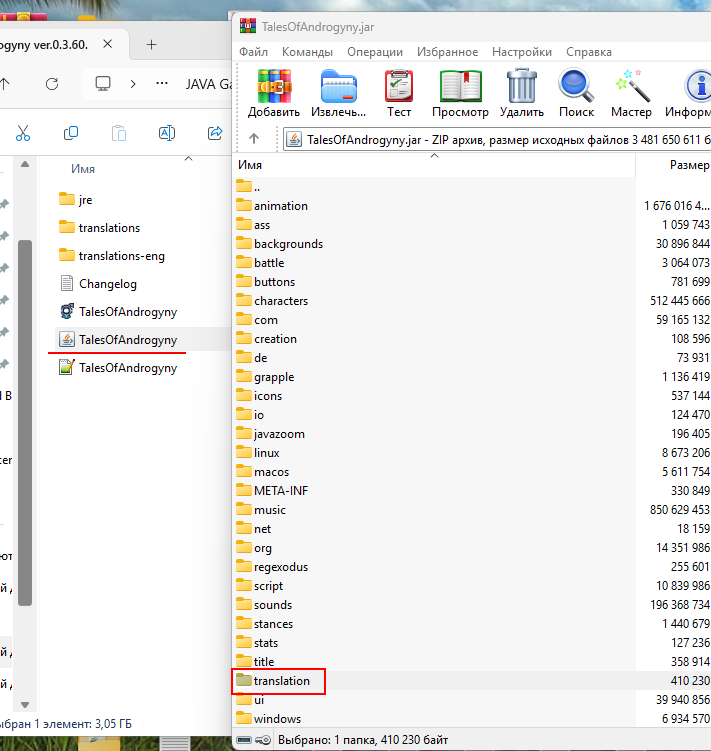The height and width of the screenshot is (751, 711).
Task: Select the backgrounds folder in archive
Action: (x=280, y=244)
